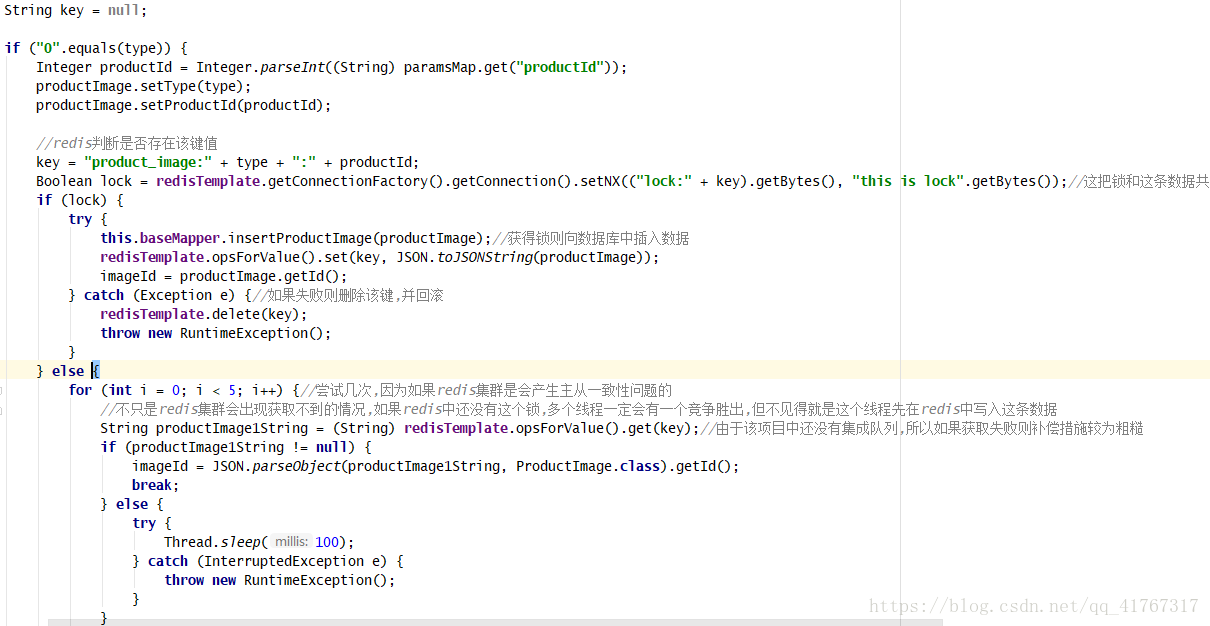Click the baseMapper field reference
This screenshot has width=1210, height=626.
point(180,238)
